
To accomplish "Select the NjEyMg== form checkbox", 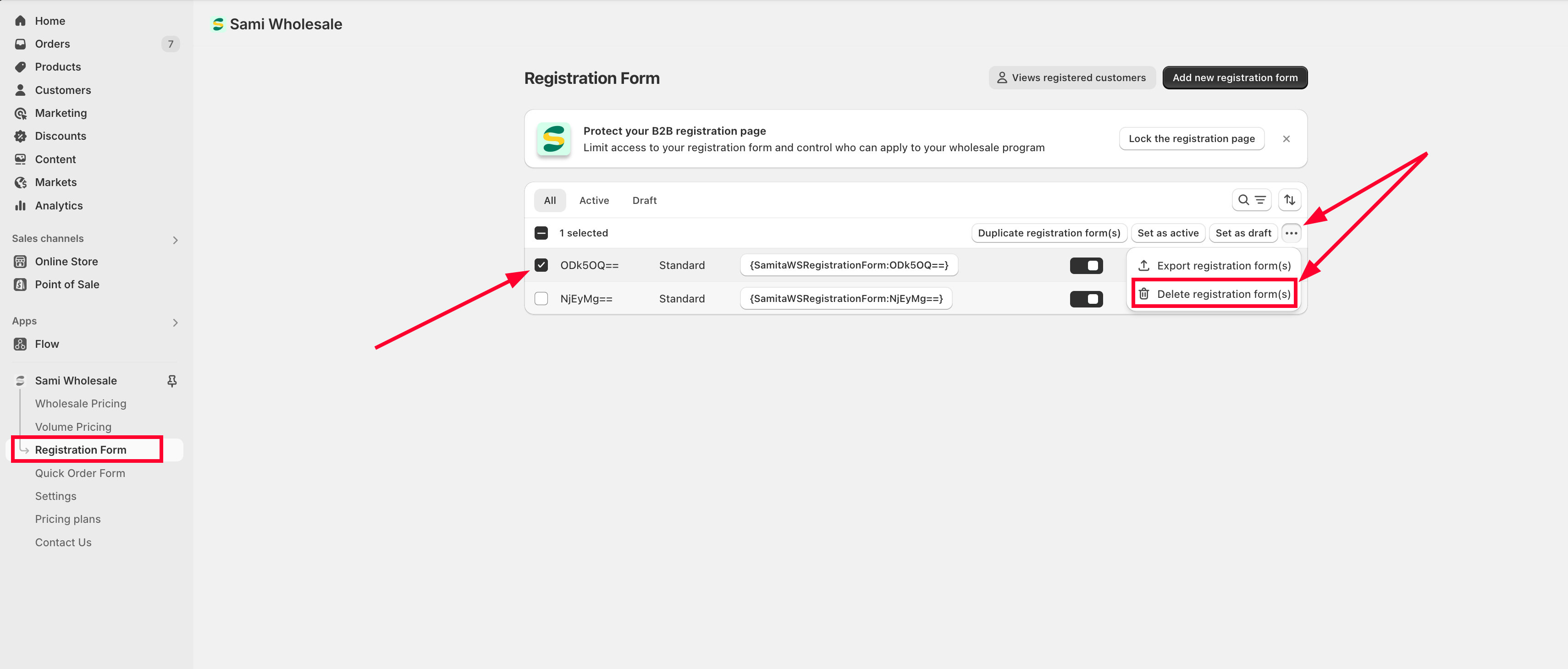I will tap(541, 299).
